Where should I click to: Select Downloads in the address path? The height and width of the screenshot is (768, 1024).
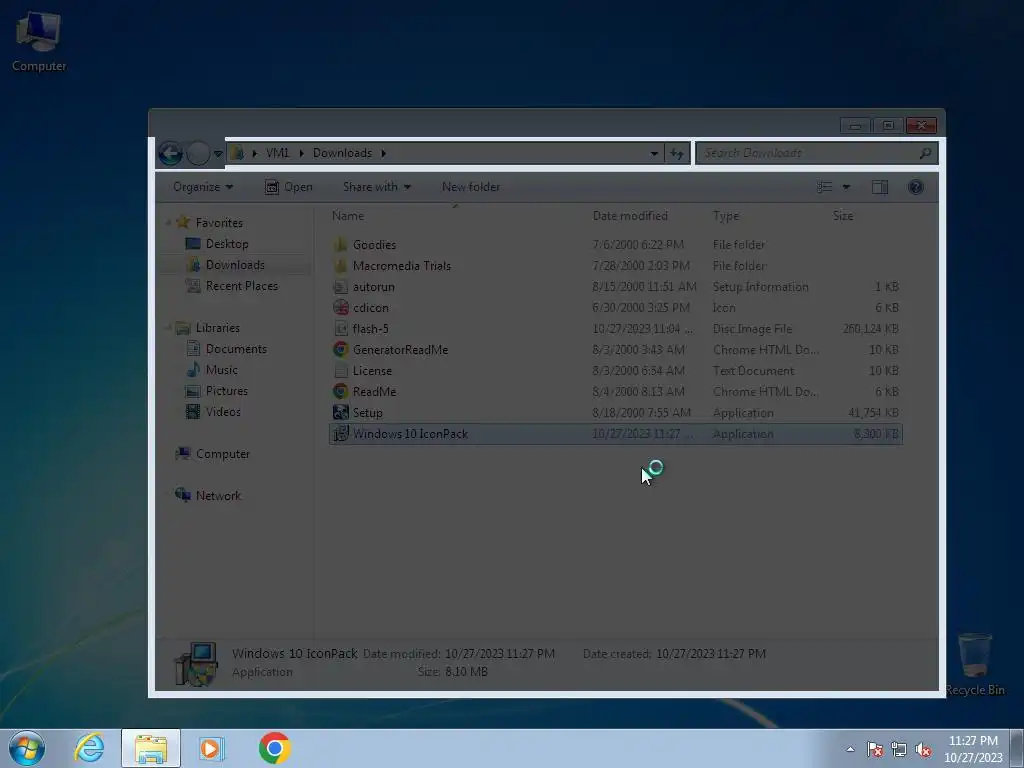[x=342, y=153]
